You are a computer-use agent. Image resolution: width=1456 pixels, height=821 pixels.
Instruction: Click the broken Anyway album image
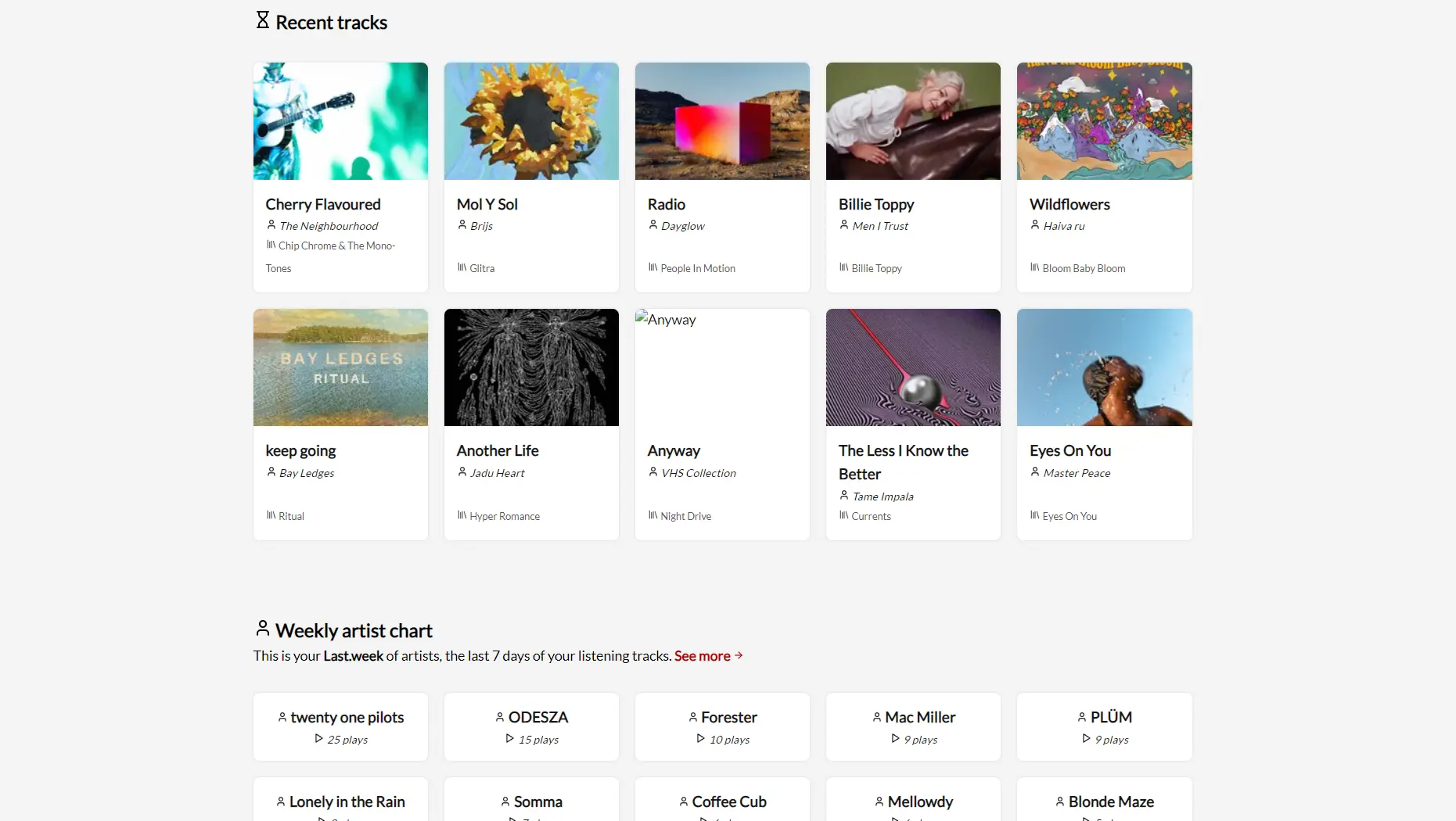722,367
